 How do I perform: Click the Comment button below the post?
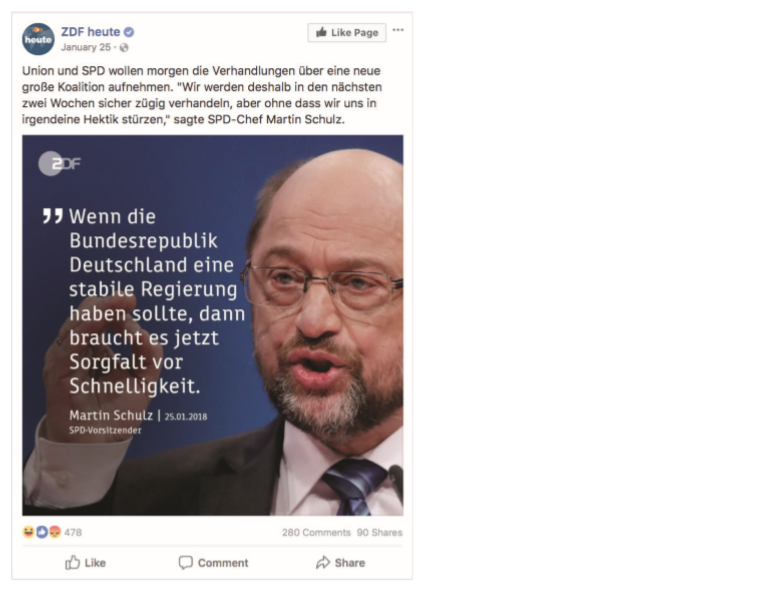[214, 562]
